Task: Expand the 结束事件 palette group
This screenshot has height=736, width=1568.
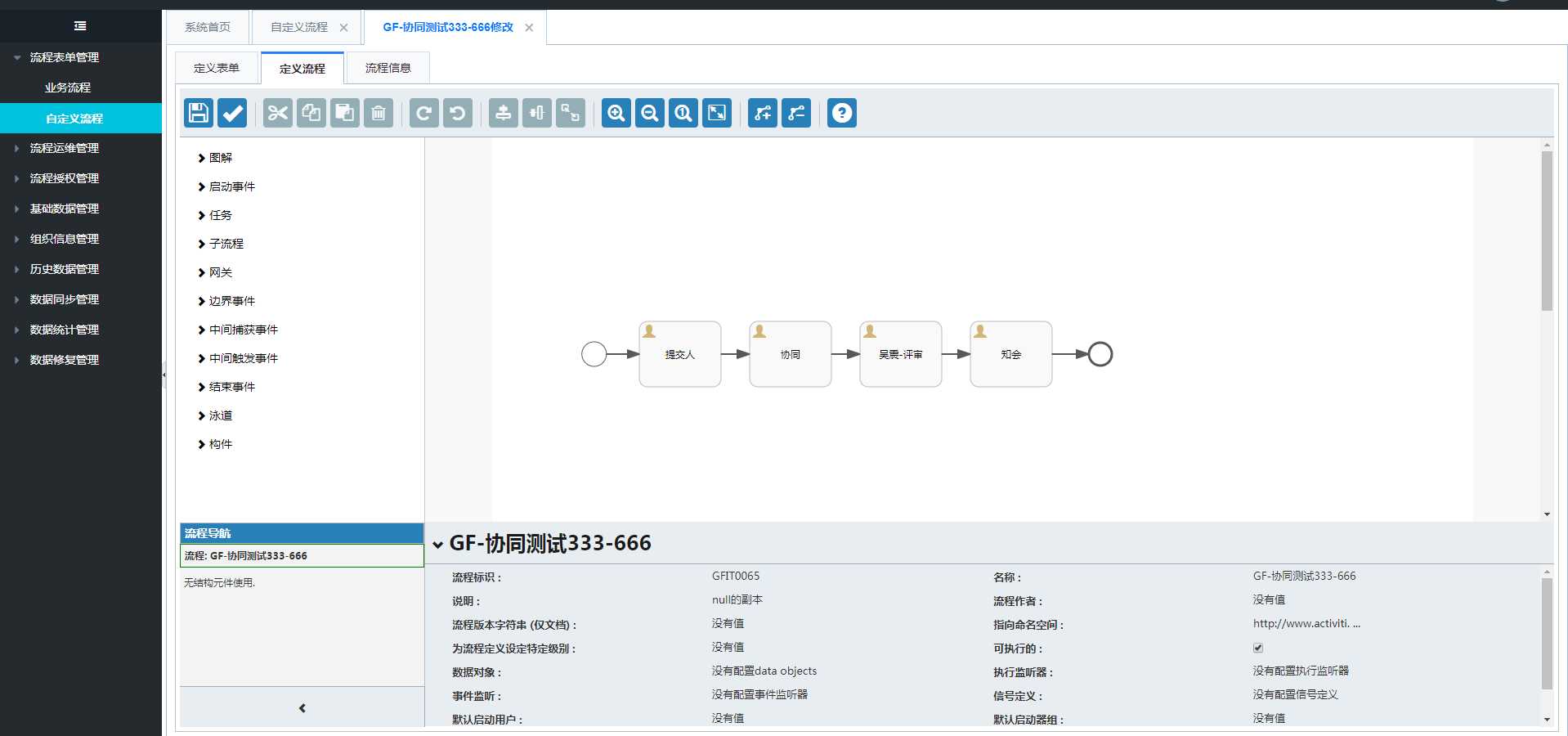Action: pos(226,387)
